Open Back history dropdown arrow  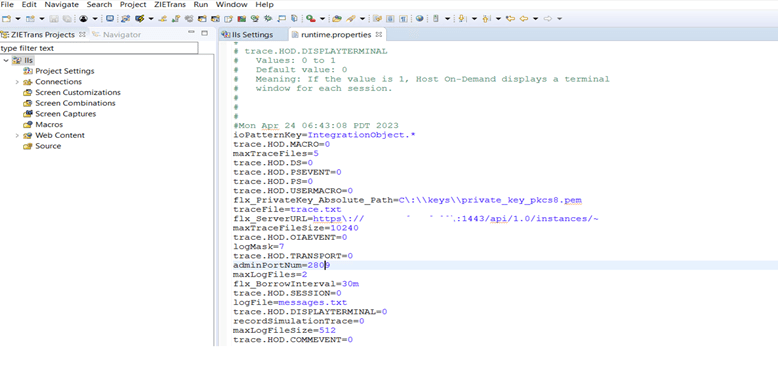tap(535, 19)
